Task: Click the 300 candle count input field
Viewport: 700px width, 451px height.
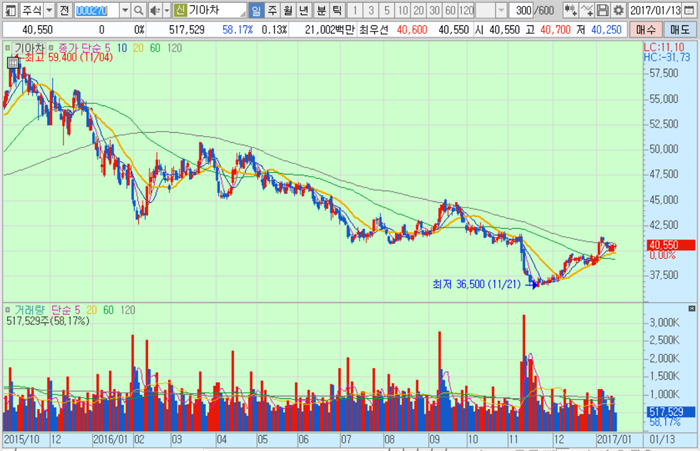Action: (x=518, y=9)
